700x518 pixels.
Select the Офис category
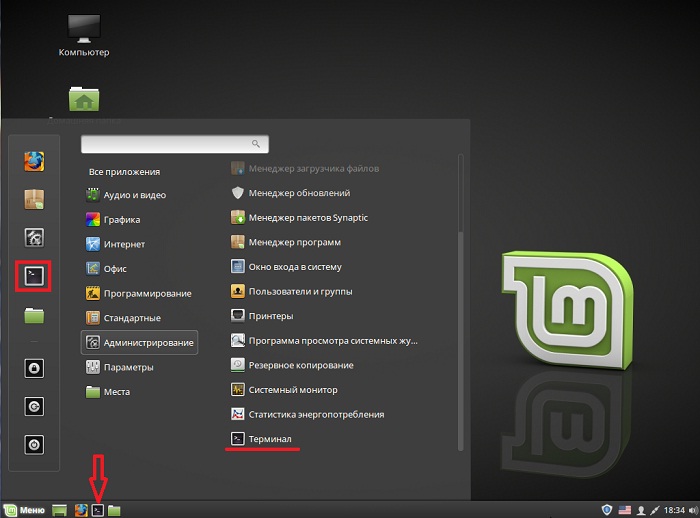click(x=107, y=269)
